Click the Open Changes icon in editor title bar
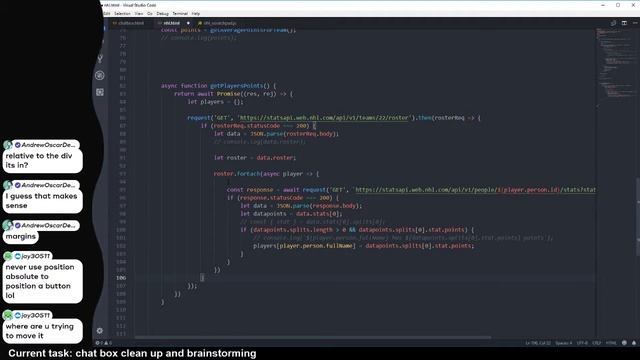640x360 pixels. coord(613,23)
